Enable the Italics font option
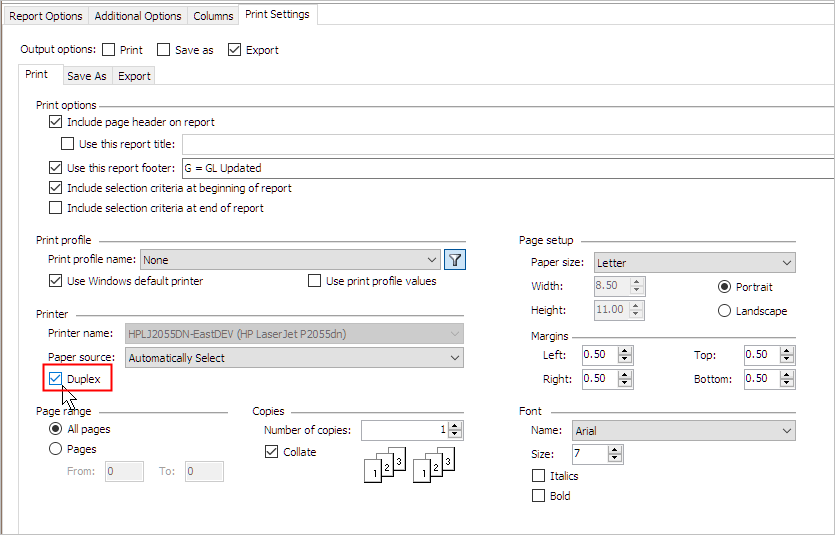Screen dimensions: 835x535 [x=539, y=476]
